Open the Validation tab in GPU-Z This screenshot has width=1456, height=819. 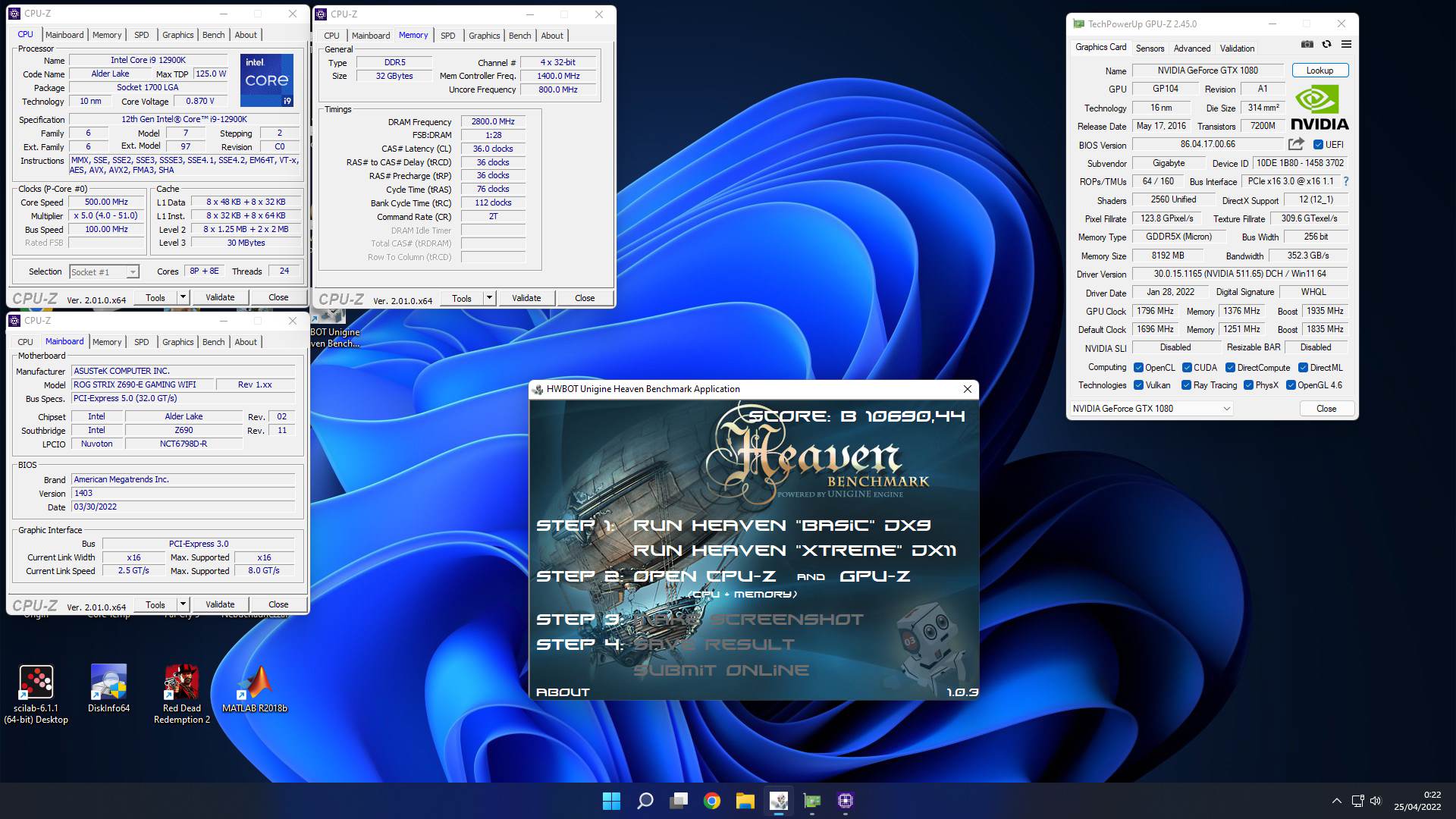[1237, 48]
